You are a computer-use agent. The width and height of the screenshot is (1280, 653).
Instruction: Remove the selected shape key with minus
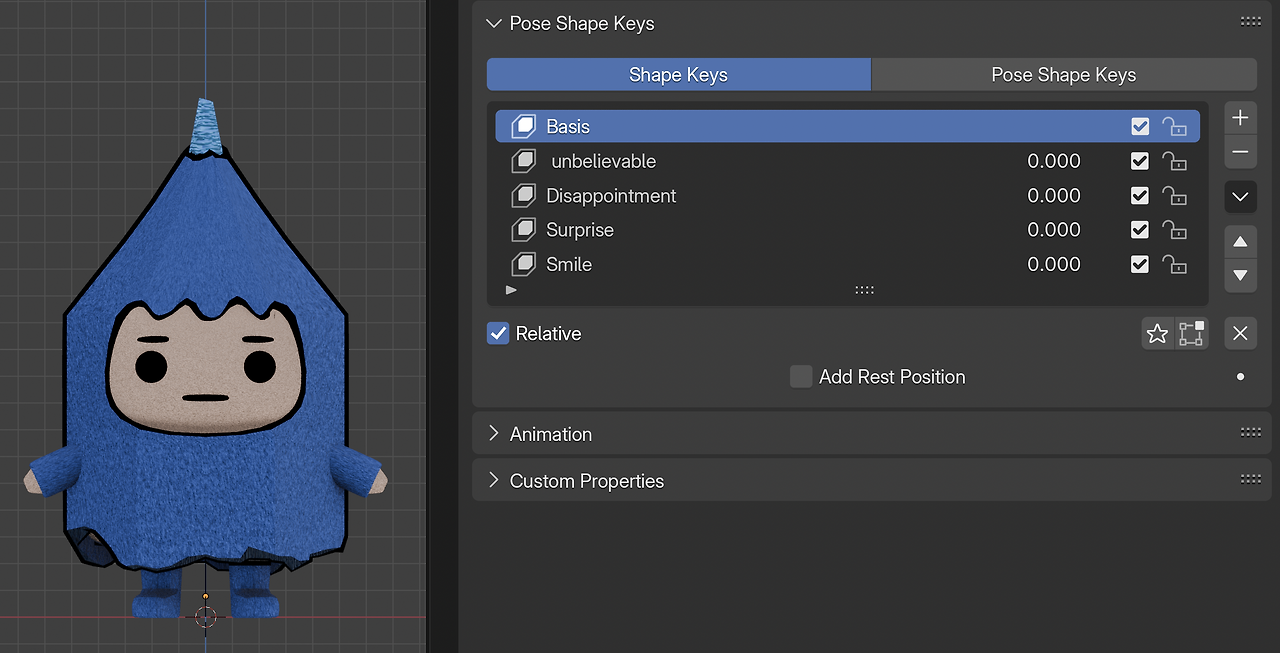[x=1240, y=152]
